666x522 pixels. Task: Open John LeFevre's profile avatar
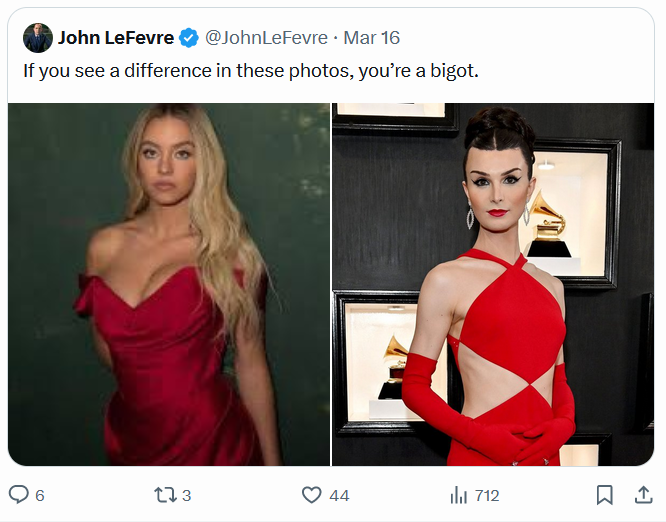38,38
